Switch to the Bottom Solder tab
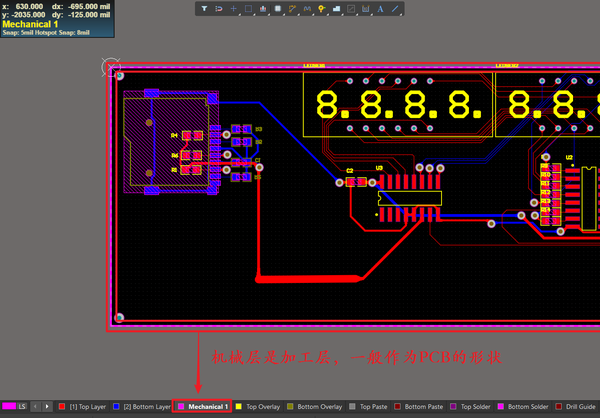The height and width of the screenshot is (418, 600). tap(523, 407)
